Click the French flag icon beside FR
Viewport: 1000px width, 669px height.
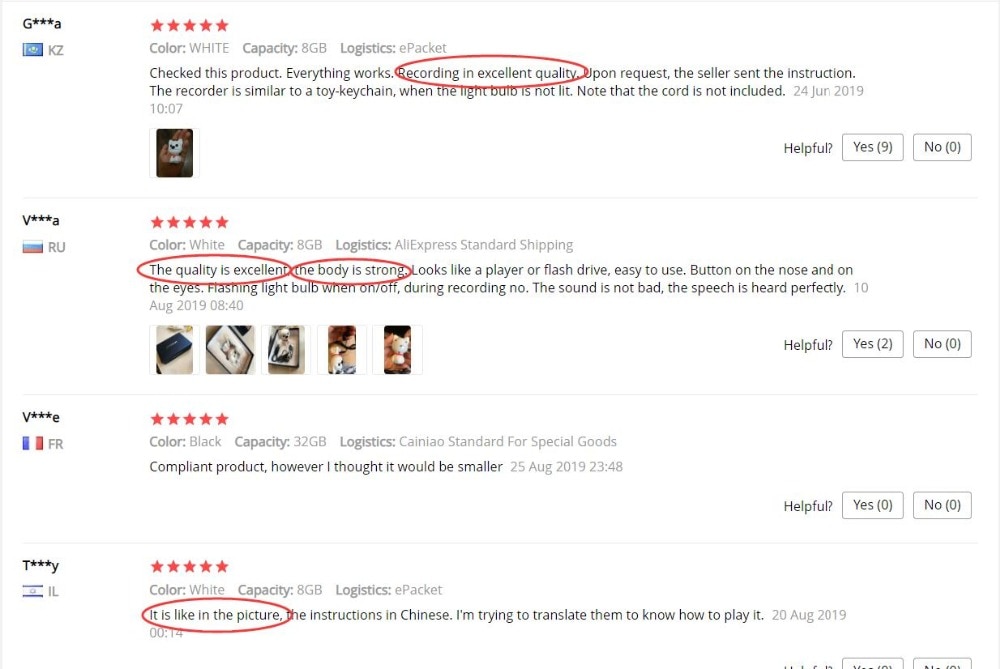pyautogui.click(x=33, y=443)
